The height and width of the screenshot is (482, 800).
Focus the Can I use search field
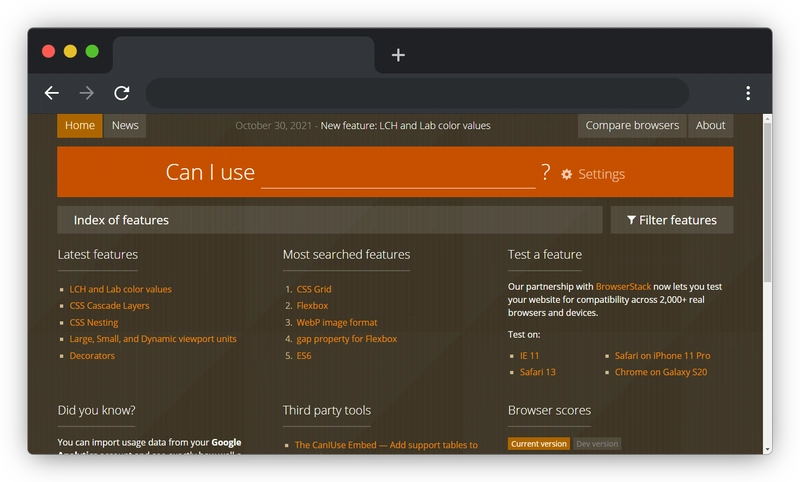(x=398, y=173)
